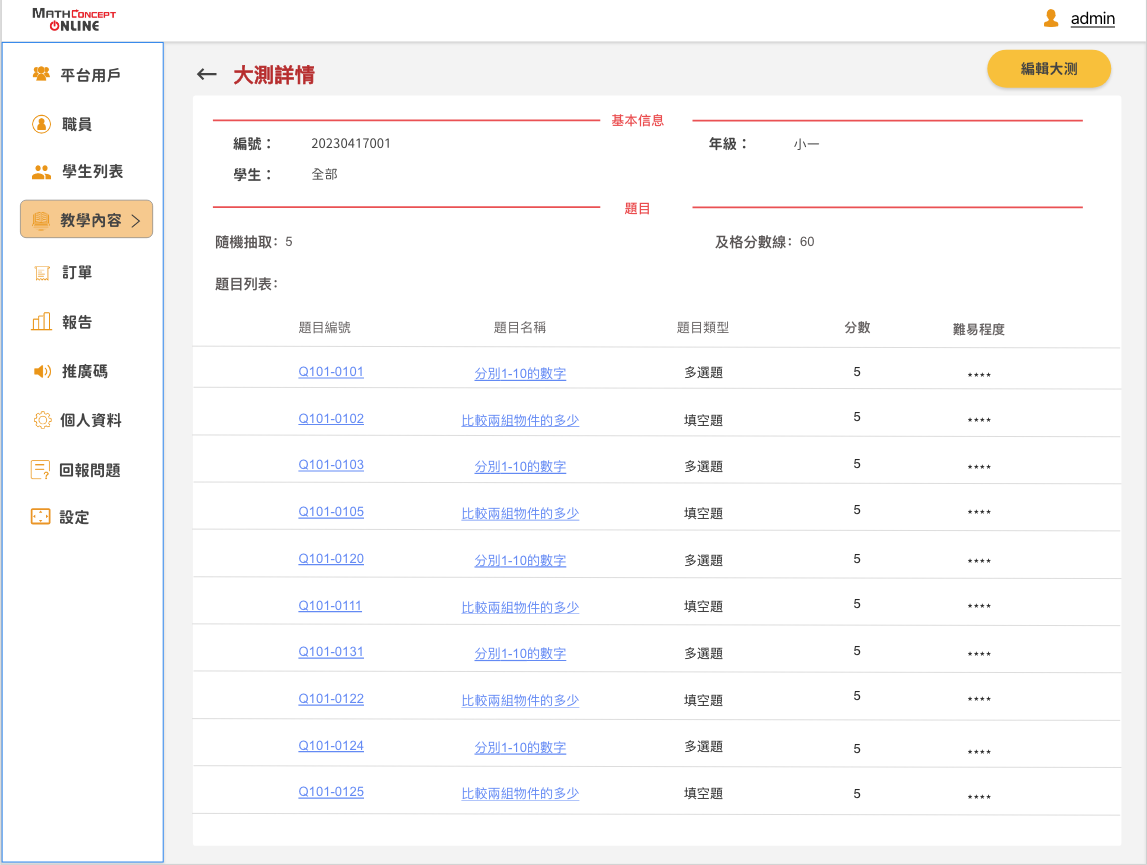Open question Q101-0122 link

pos(331,698)
